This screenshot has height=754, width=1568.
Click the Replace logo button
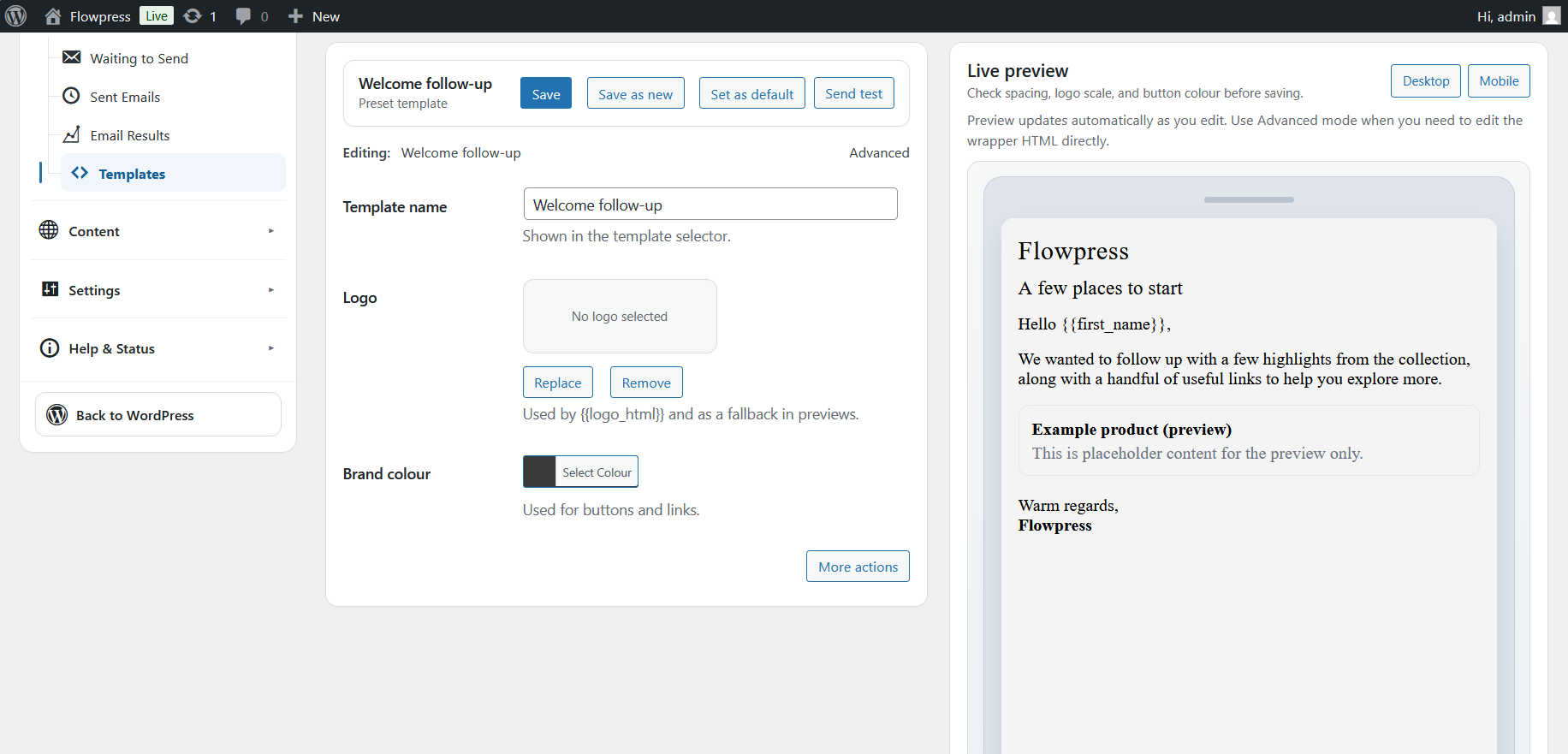pos(558,383)
